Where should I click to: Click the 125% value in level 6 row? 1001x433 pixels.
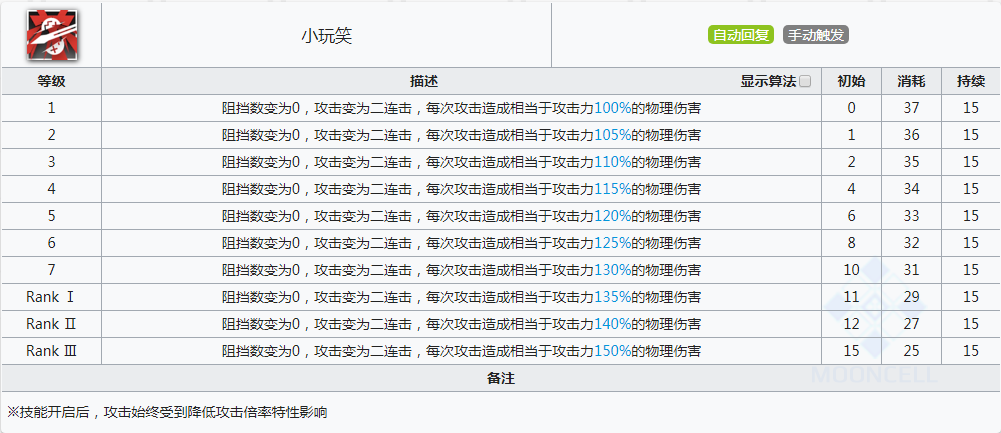click(x=612, y=243)
